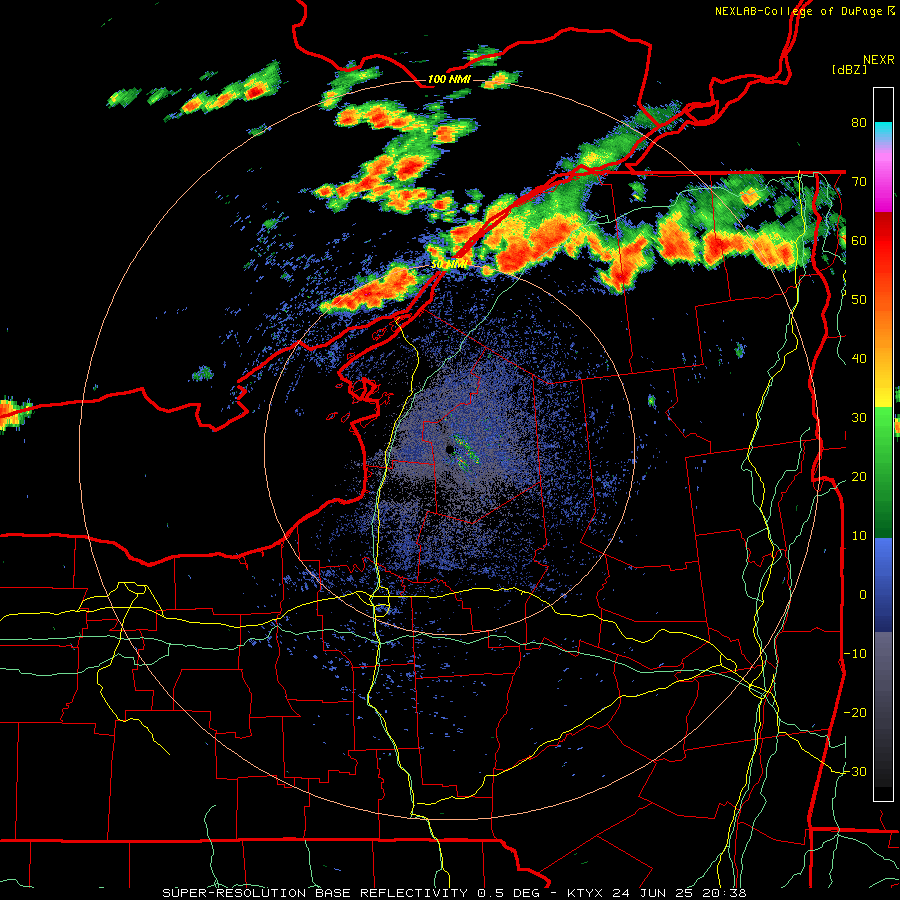The width and height of the screenshot is (900, 900).
Task: Click the 50 NMI range ring label
Action: point(449,265)
